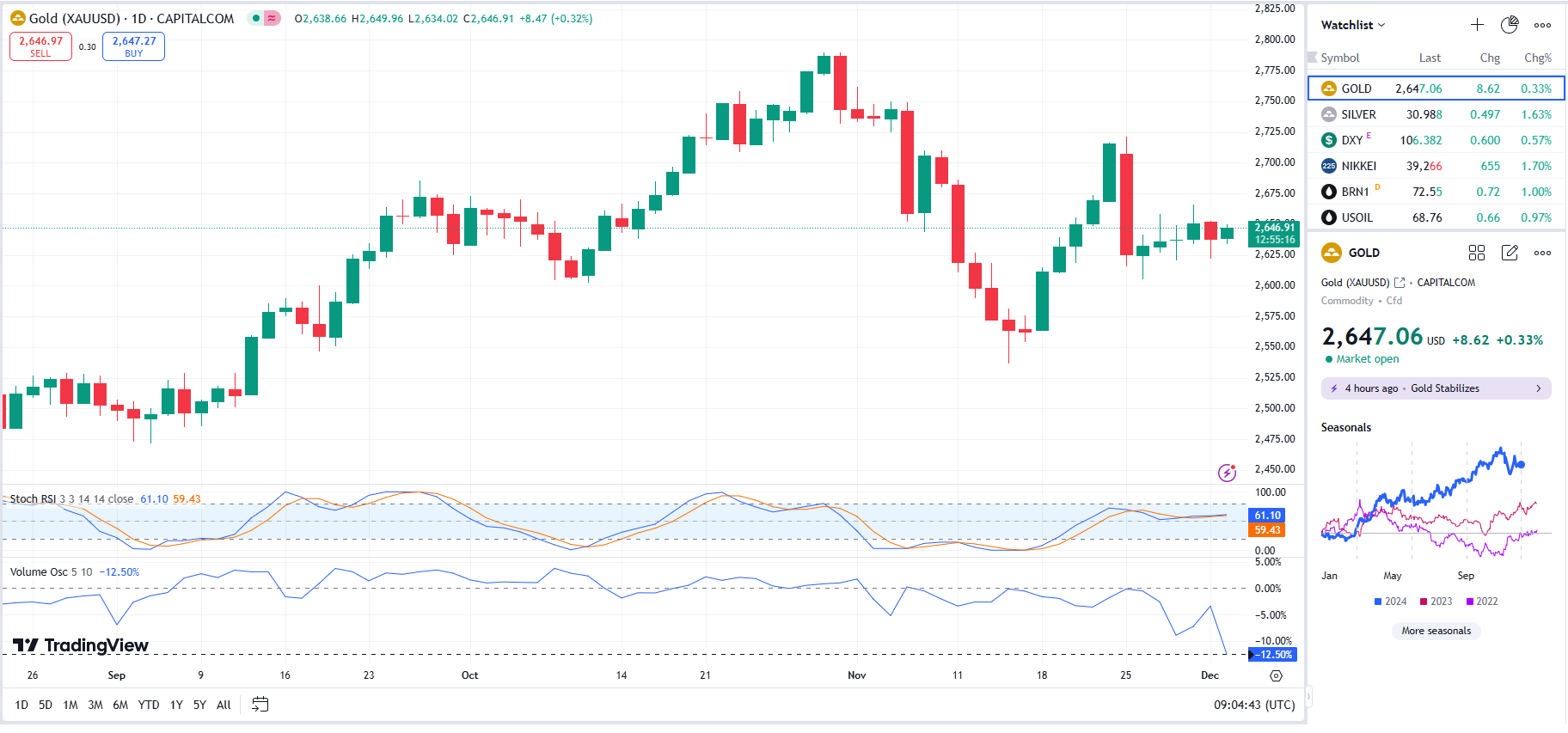This screenshot has height=733, width=1568.
Task: Open notes edit icon beside GOLD
Action: [1510, 253]
